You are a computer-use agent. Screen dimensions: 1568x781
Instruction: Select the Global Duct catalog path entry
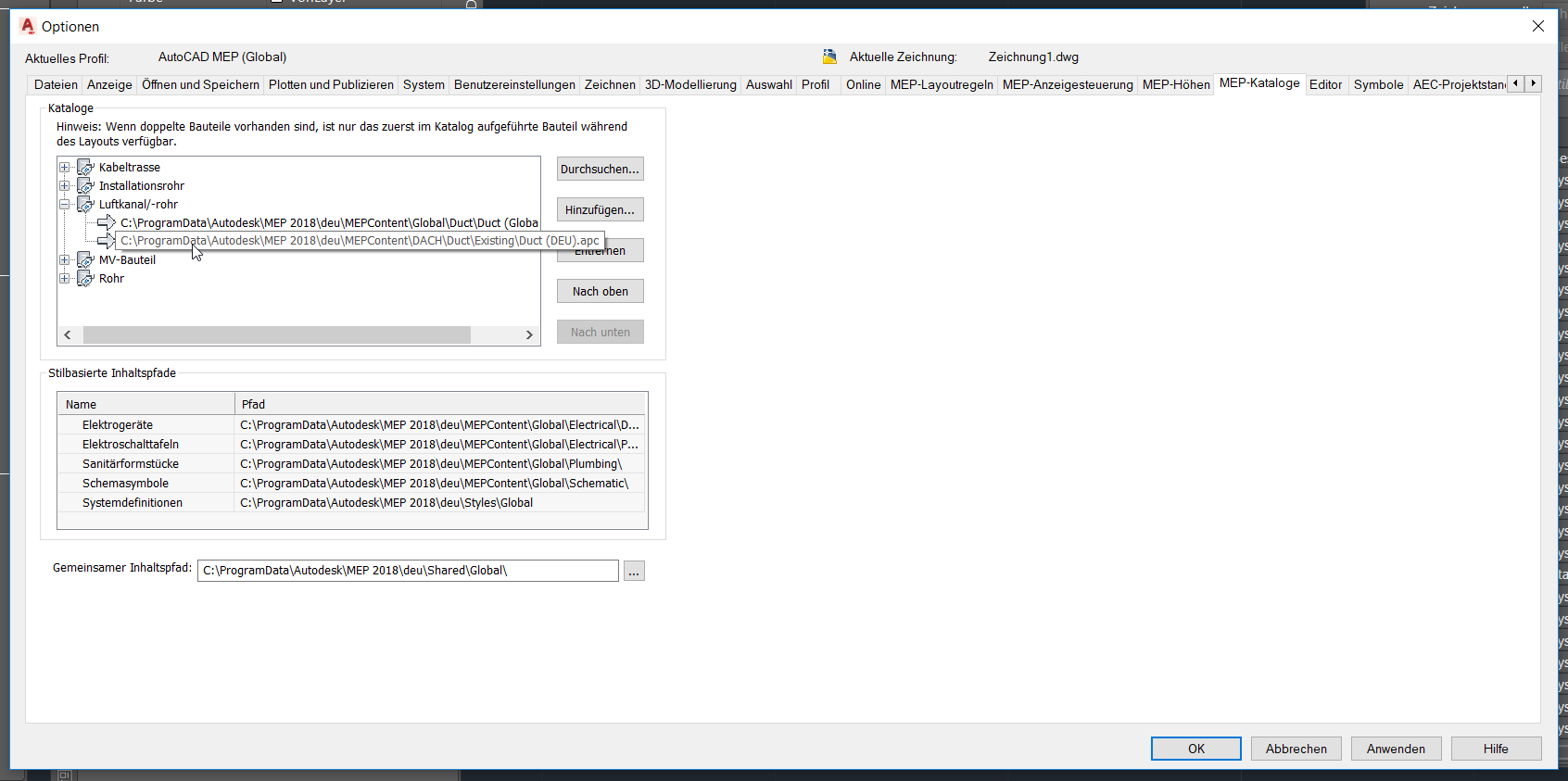(329, 222)
